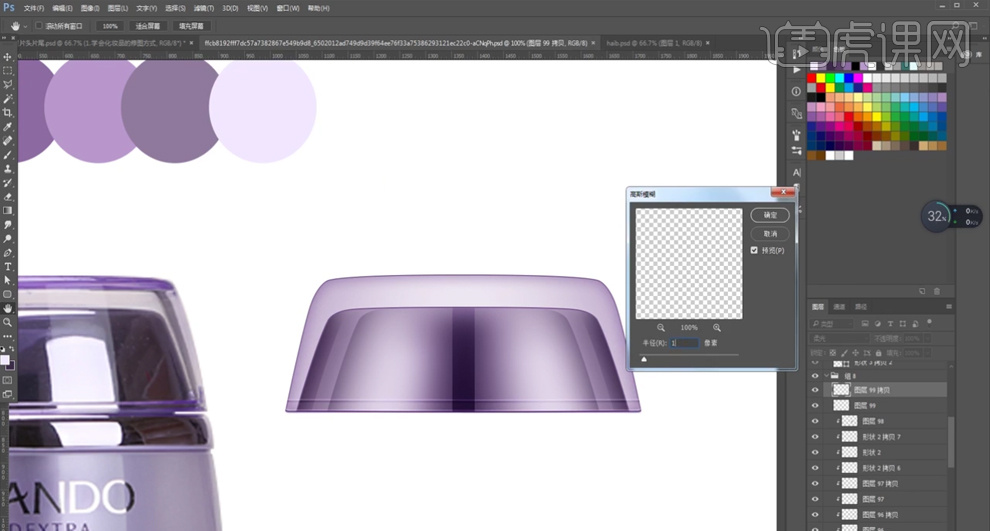Enable the 滚动所有窗口 checkbox
This screenshot has width=990, height=531.
point(39,26)
